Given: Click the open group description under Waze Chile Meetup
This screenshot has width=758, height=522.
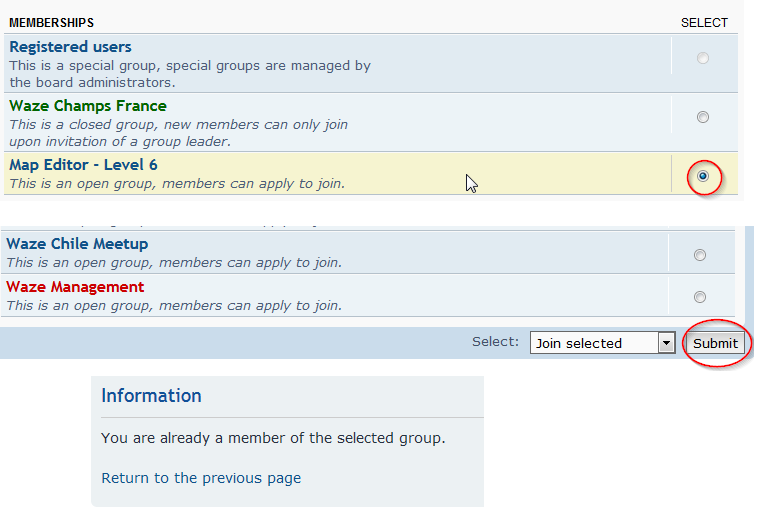Looking at the screenshot, I should tap(174, 262).
